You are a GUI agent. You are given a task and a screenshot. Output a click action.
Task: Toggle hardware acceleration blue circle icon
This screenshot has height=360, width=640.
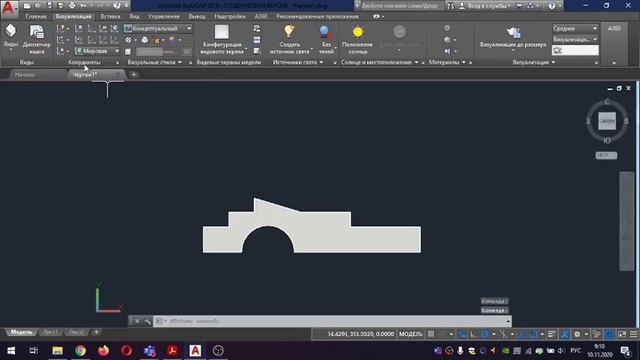tap(610, 334)
